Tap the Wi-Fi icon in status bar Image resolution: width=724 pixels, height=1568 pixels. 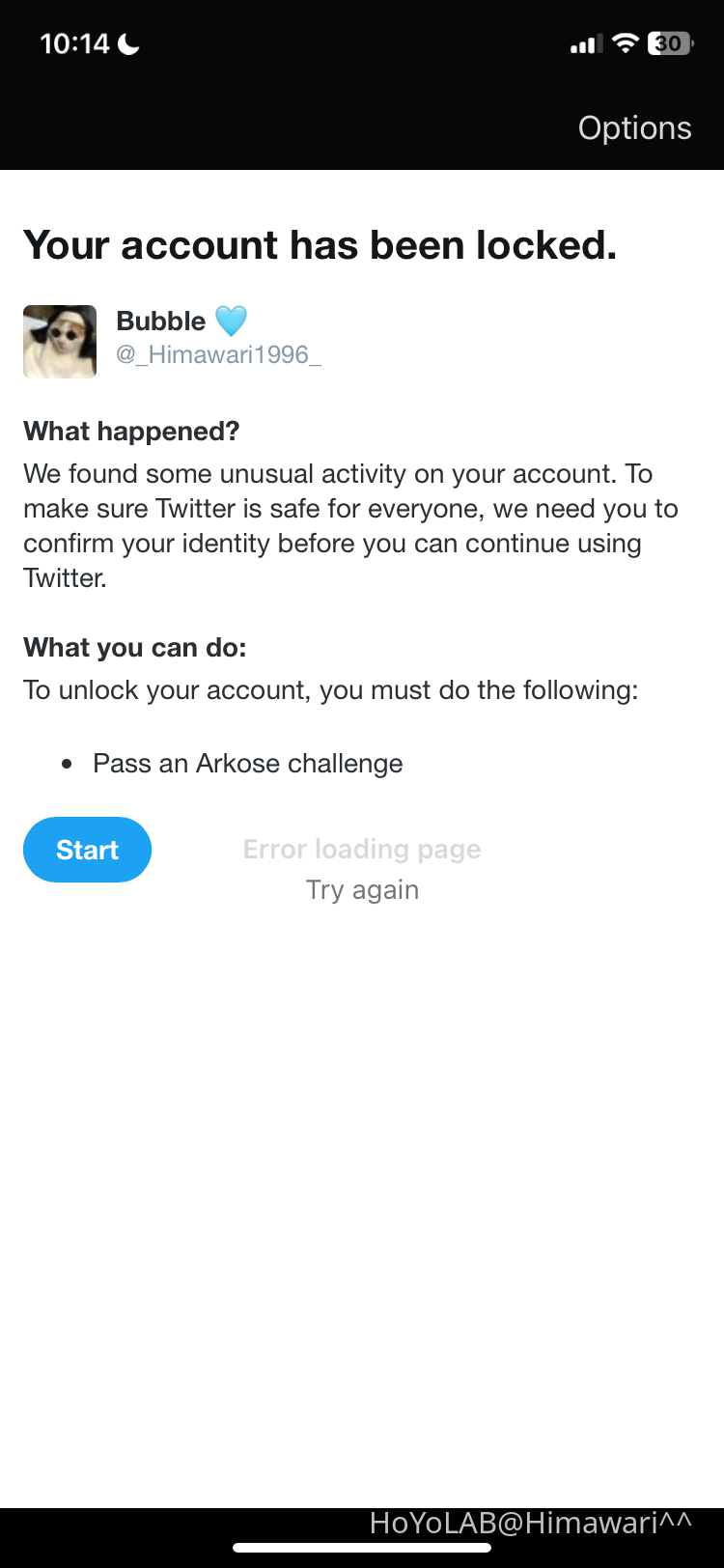626,43
